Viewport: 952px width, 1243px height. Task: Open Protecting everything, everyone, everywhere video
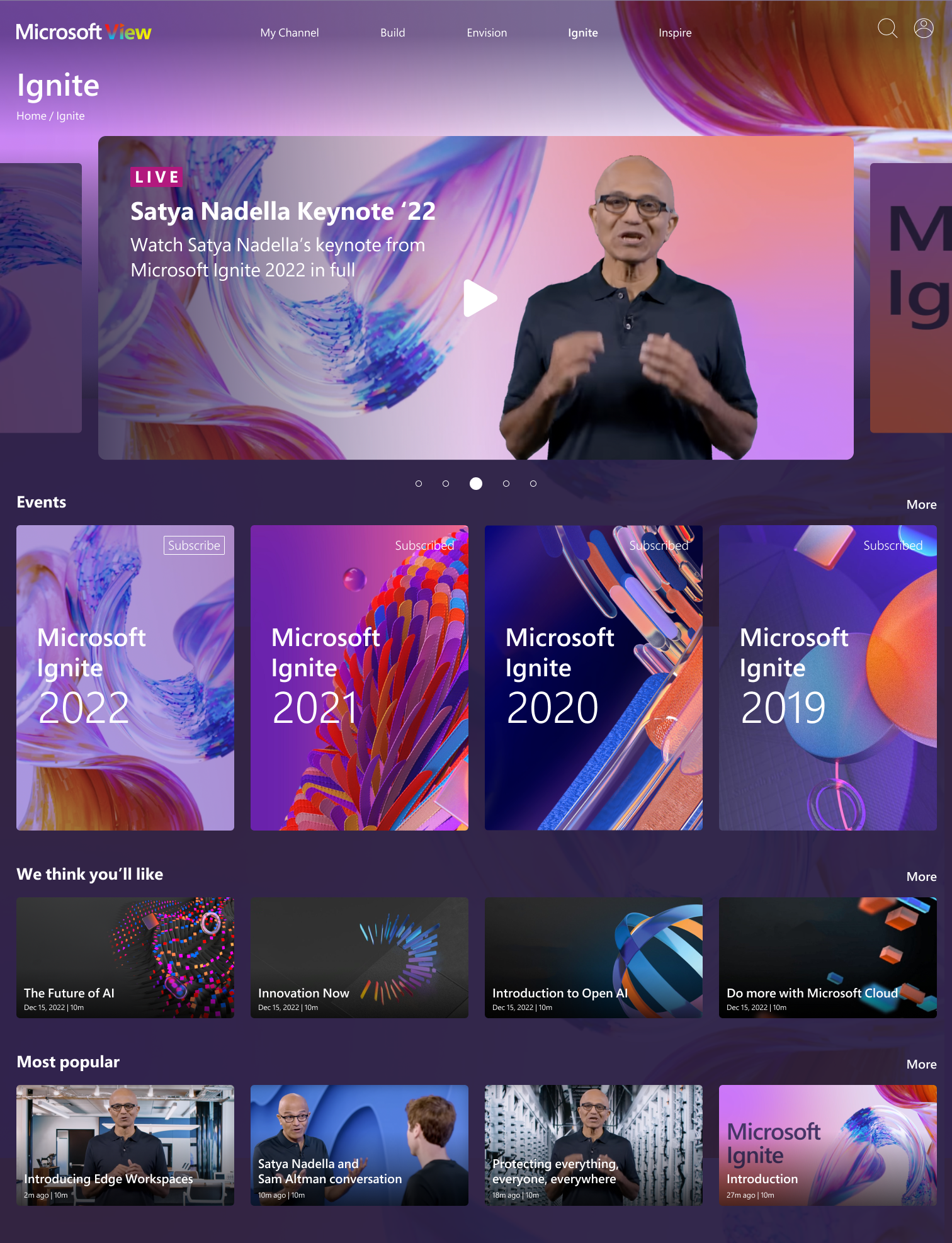tap(594, 1145)
